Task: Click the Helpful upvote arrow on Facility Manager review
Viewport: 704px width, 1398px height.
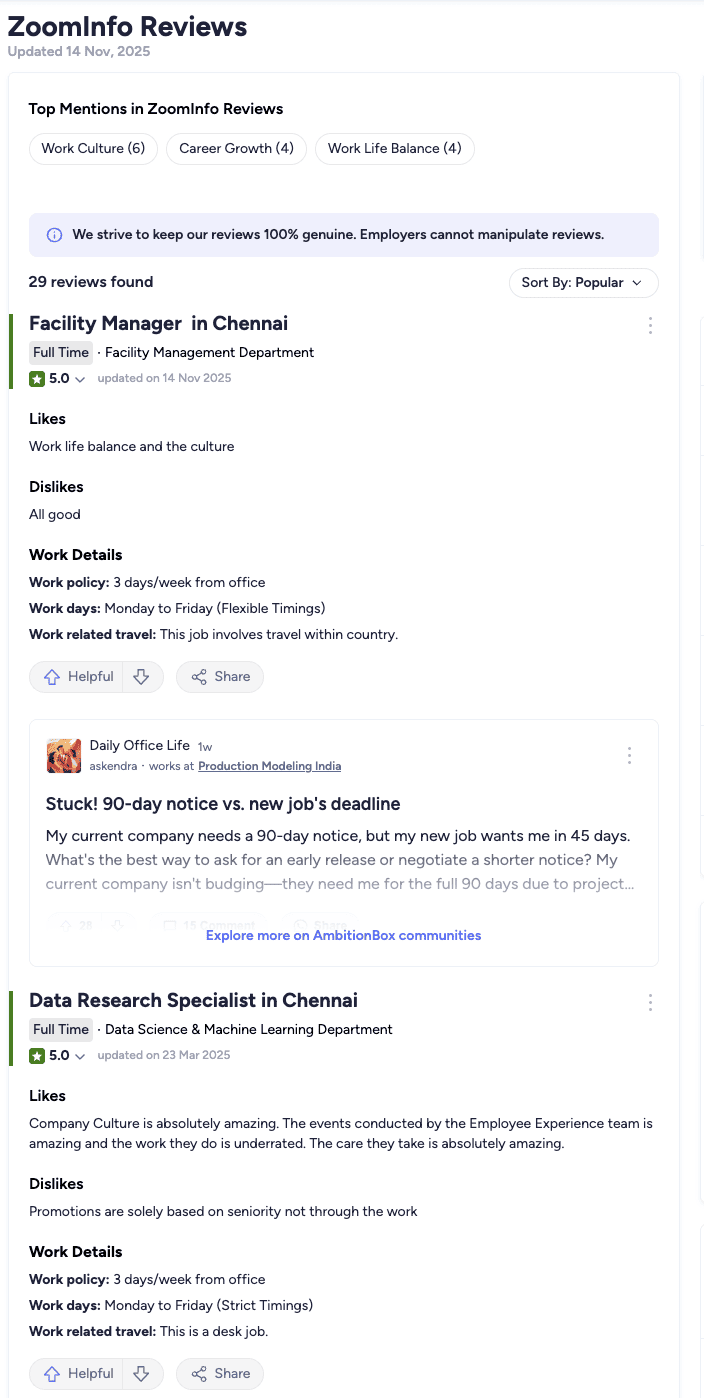Action: (x=53, y=676)
